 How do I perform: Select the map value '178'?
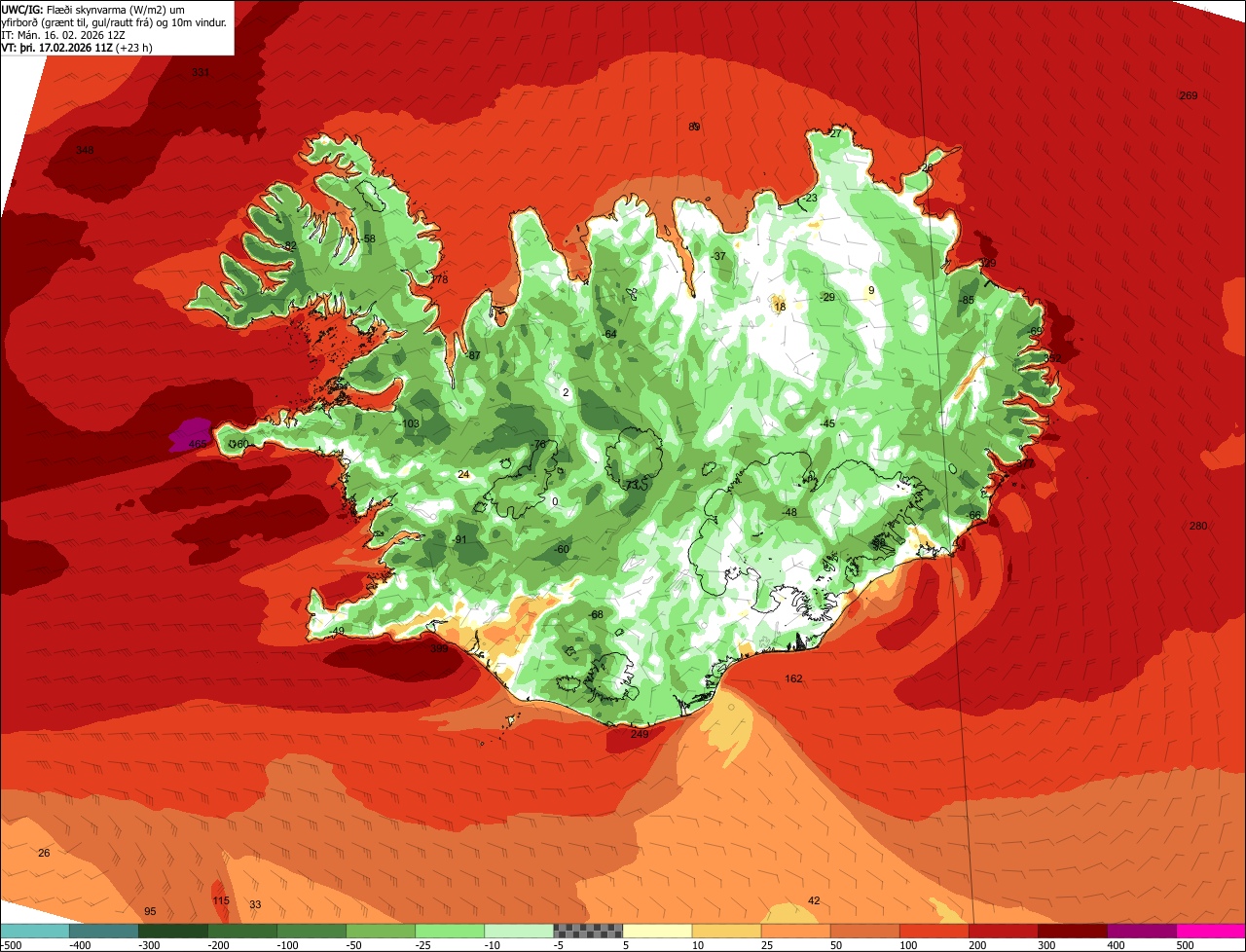pos(440,280)
